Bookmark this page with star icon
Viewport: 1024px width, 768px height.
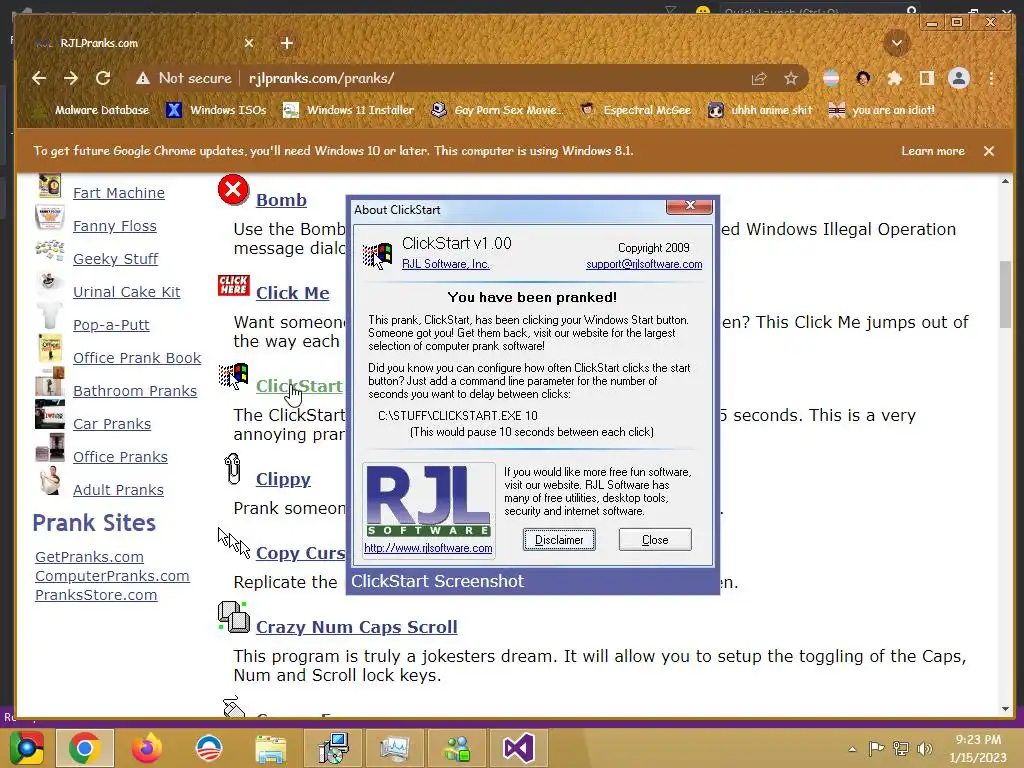pyautogui.click(x=791, y=79)
